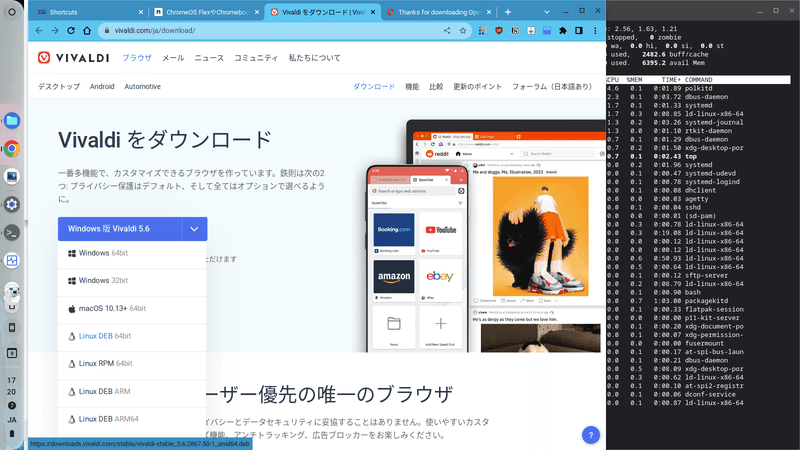The image size is (800, 450).
Task: Open the colorful grid extension icon
Action: (483, 31)
